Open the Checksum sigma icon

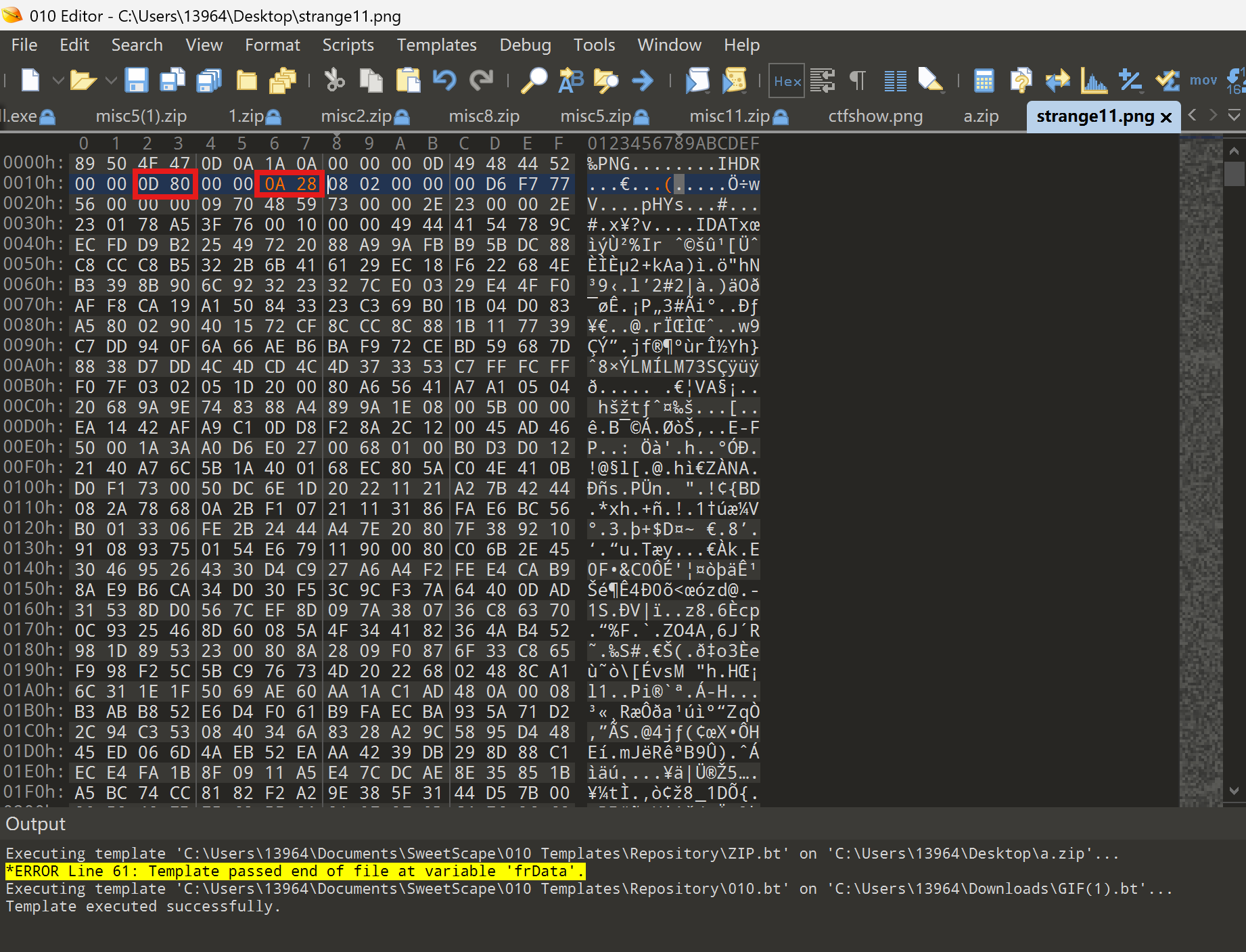(x=1167, y=81)
